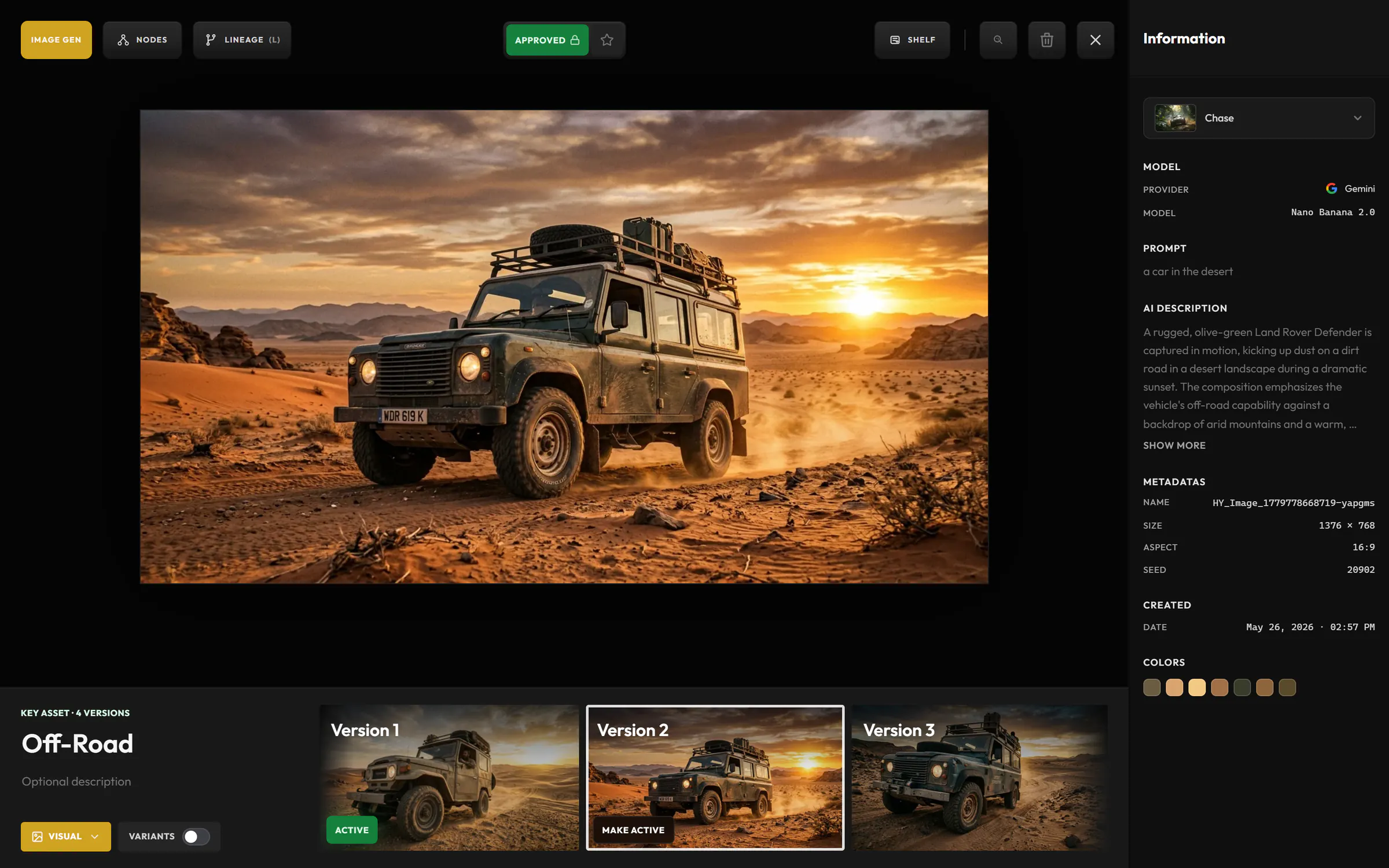
Task: Click the Active badge on Version 1
Action: coord(352,830)
